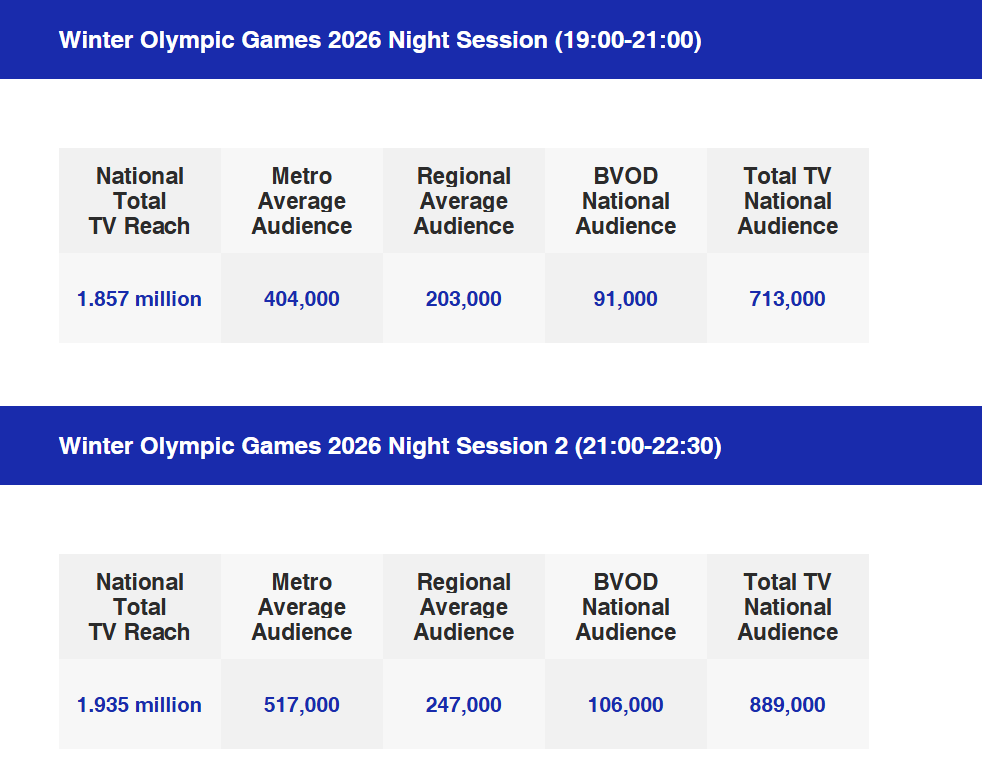Click Total TV National Audience header above 889,000

point(788,607)
